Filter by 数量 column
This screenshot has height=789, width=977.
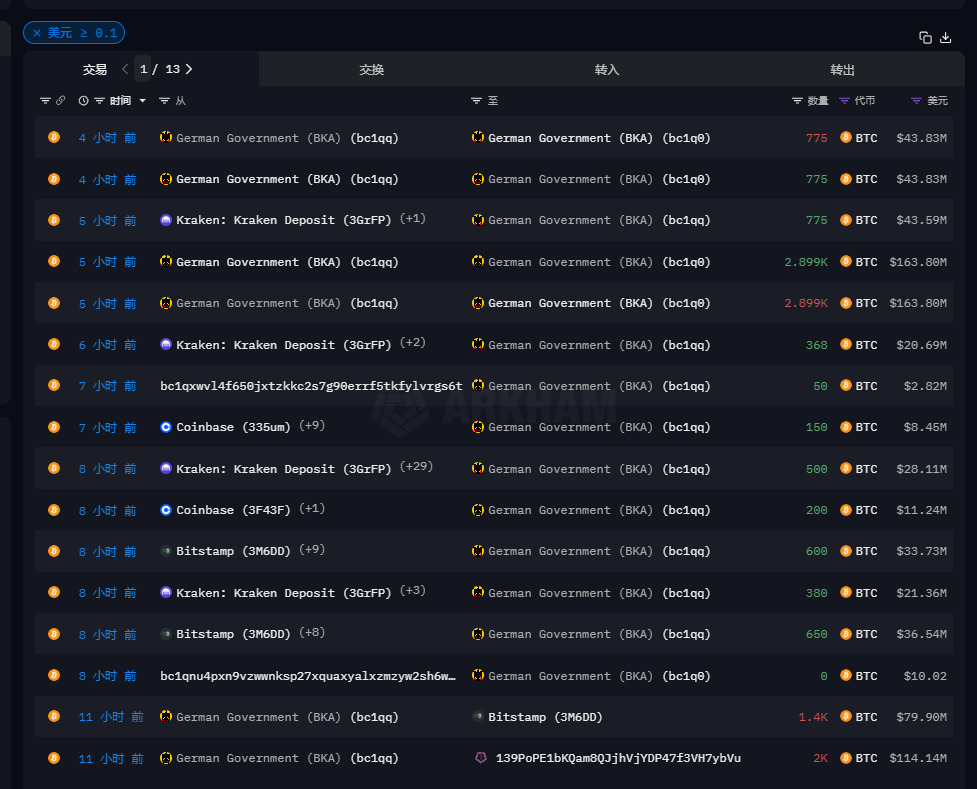pyautogui.click(x=797, y=101)
